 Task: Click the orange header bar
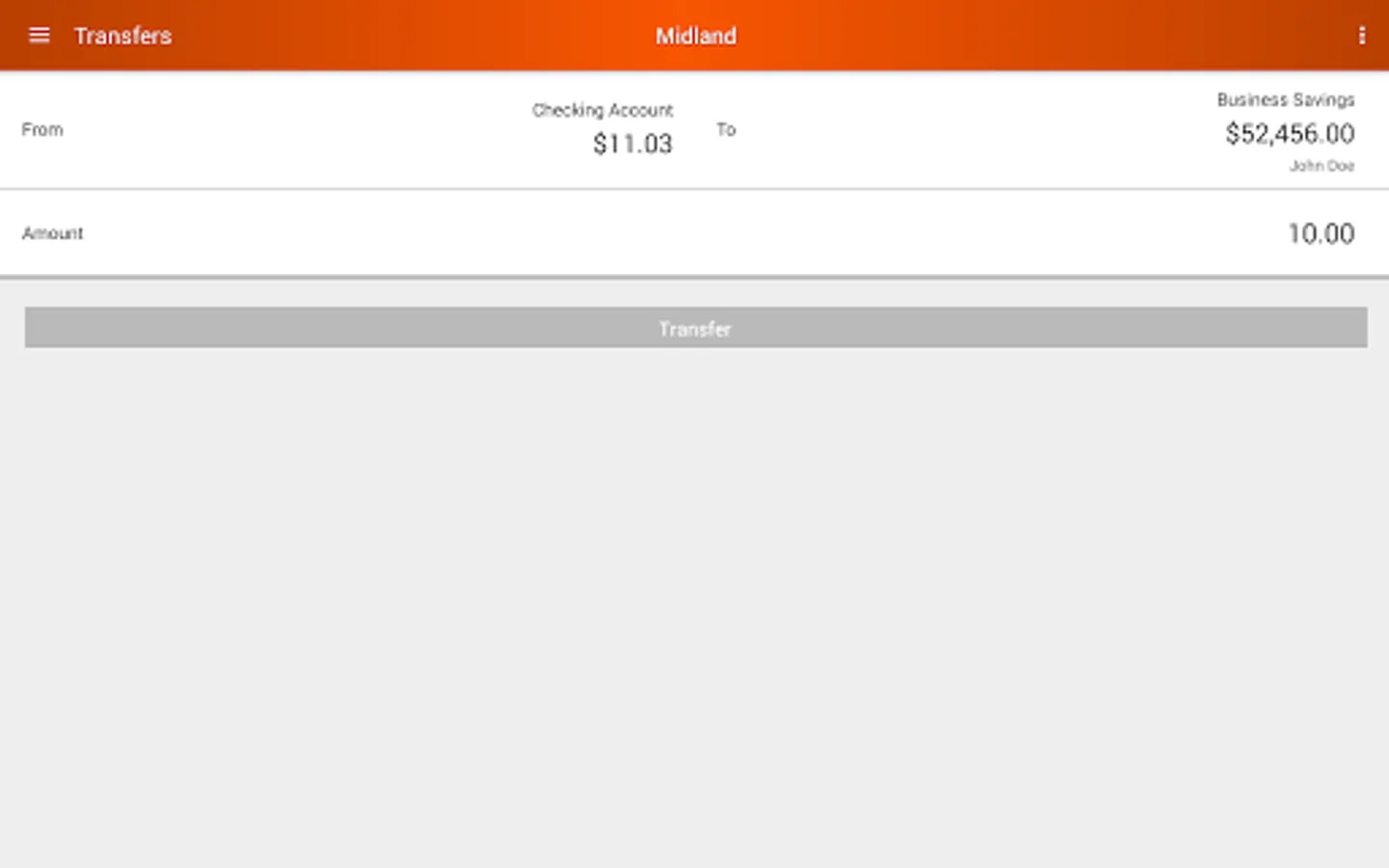694,36
